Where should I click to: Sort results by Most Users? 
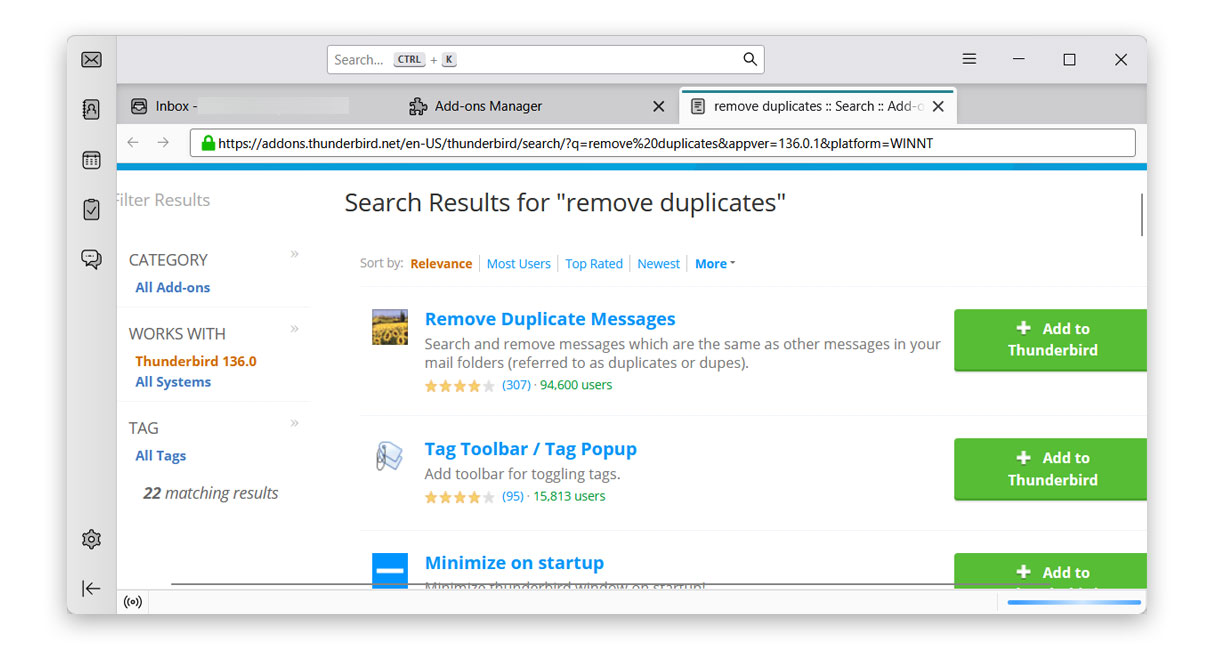tap(518, 263)
